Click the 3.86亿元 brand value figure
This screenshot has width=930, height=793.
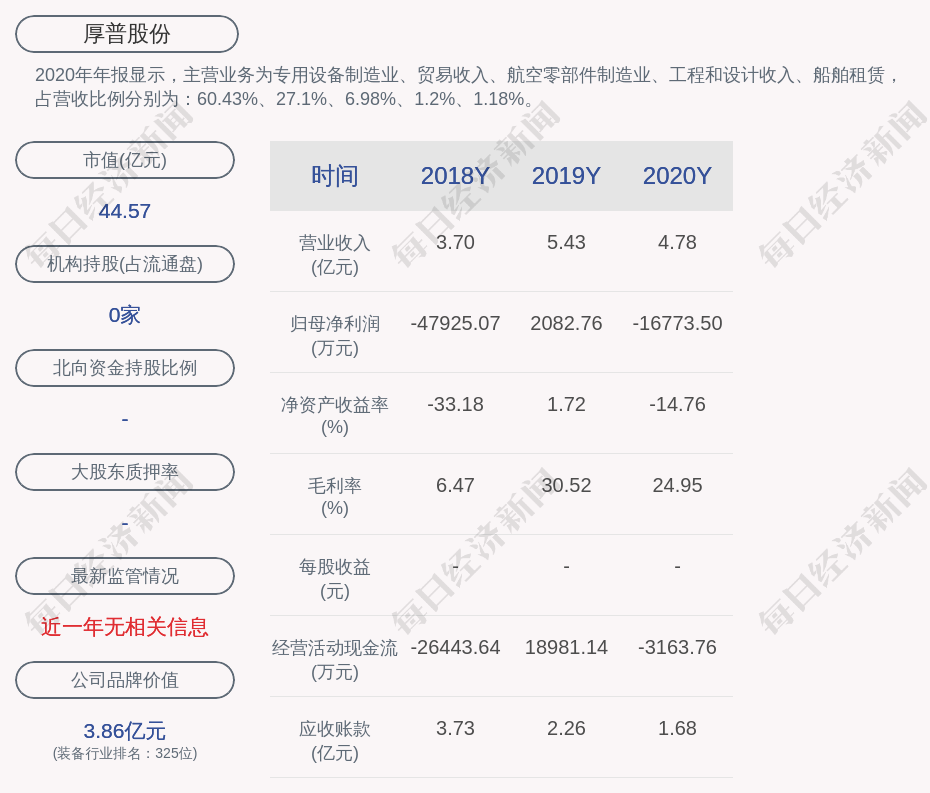pyautogui.click(x=125, y=731)
